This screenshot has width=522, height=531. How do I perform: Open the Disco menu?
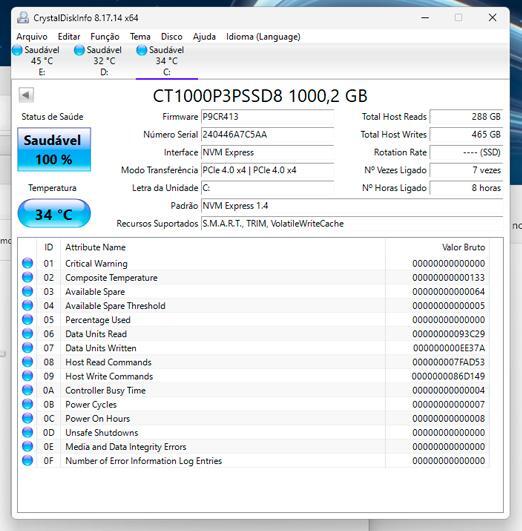pos(171,37)
